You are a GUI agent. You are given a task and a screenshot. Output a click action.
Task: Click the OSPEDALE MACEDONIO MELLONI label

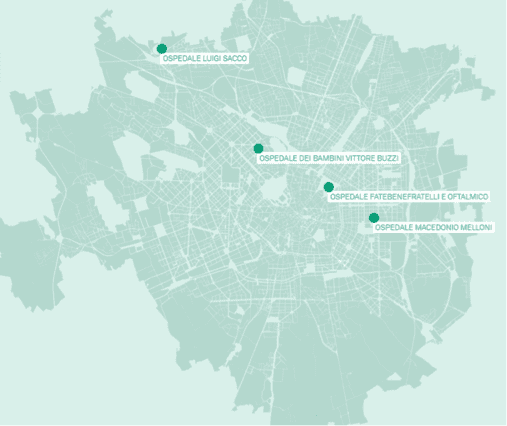(x=433, y=228)
